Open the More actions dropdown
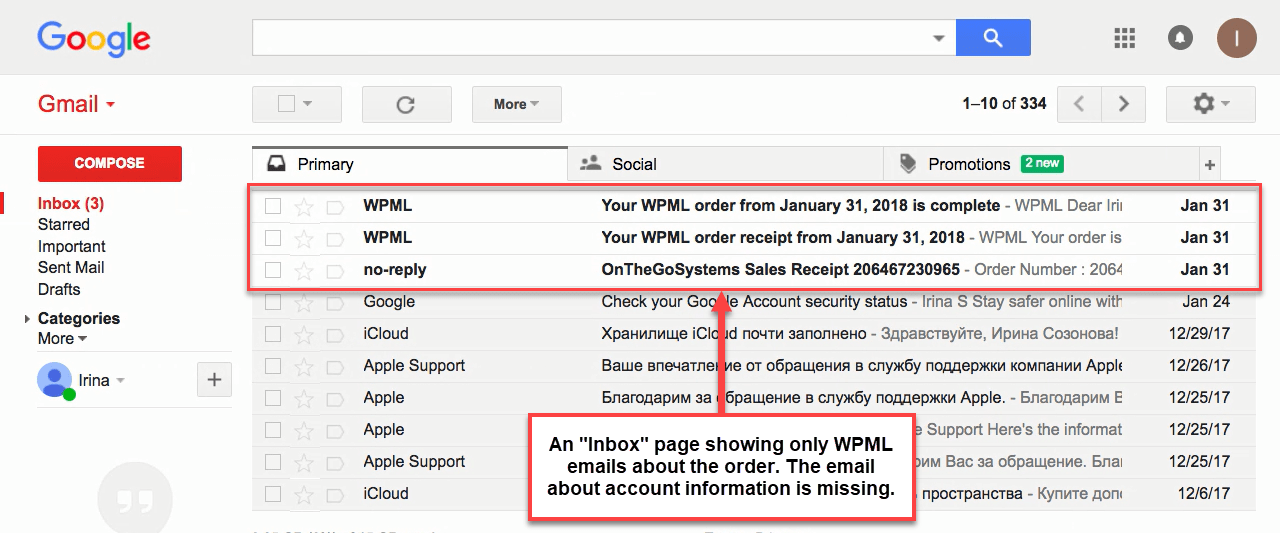The width and height of the screenshot is (1280, 533). click(x=516, y=104)
